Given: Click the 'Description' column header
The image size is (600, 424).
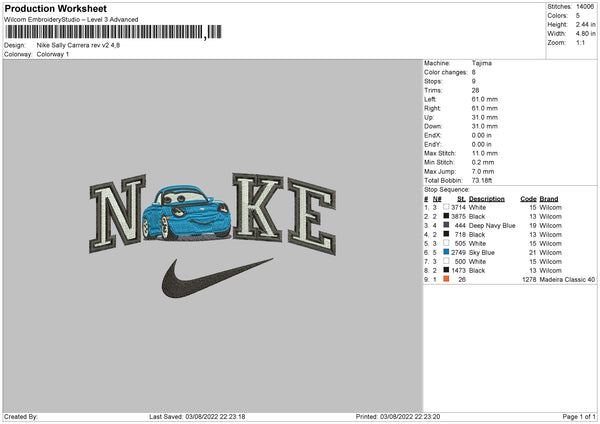Looking at the screenshot, I should pyautogui.click(x=487, y=199).
